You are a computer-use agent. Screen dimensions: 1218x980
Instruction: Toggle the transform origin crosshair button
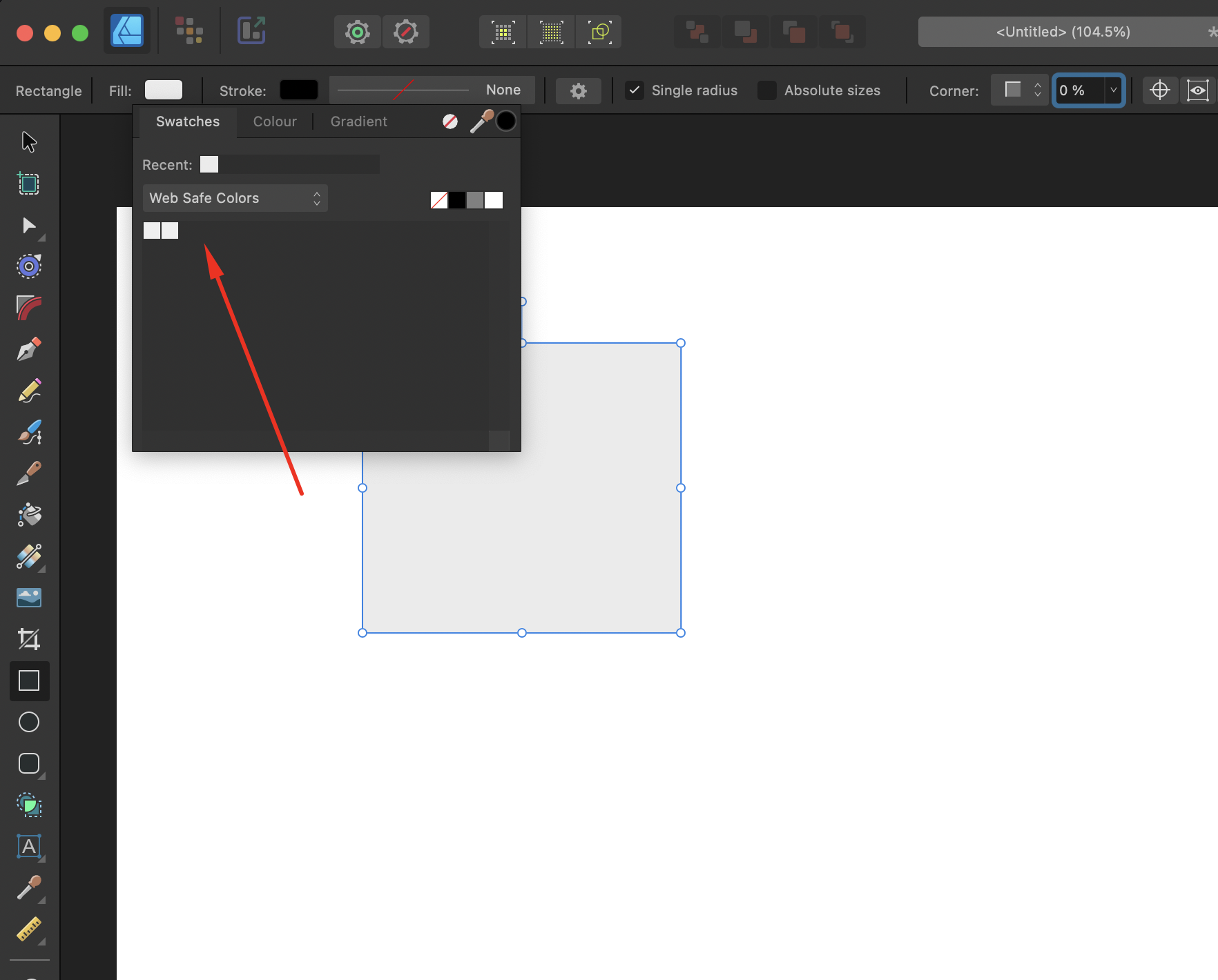pyautogui.click(x=1160, y=90)
